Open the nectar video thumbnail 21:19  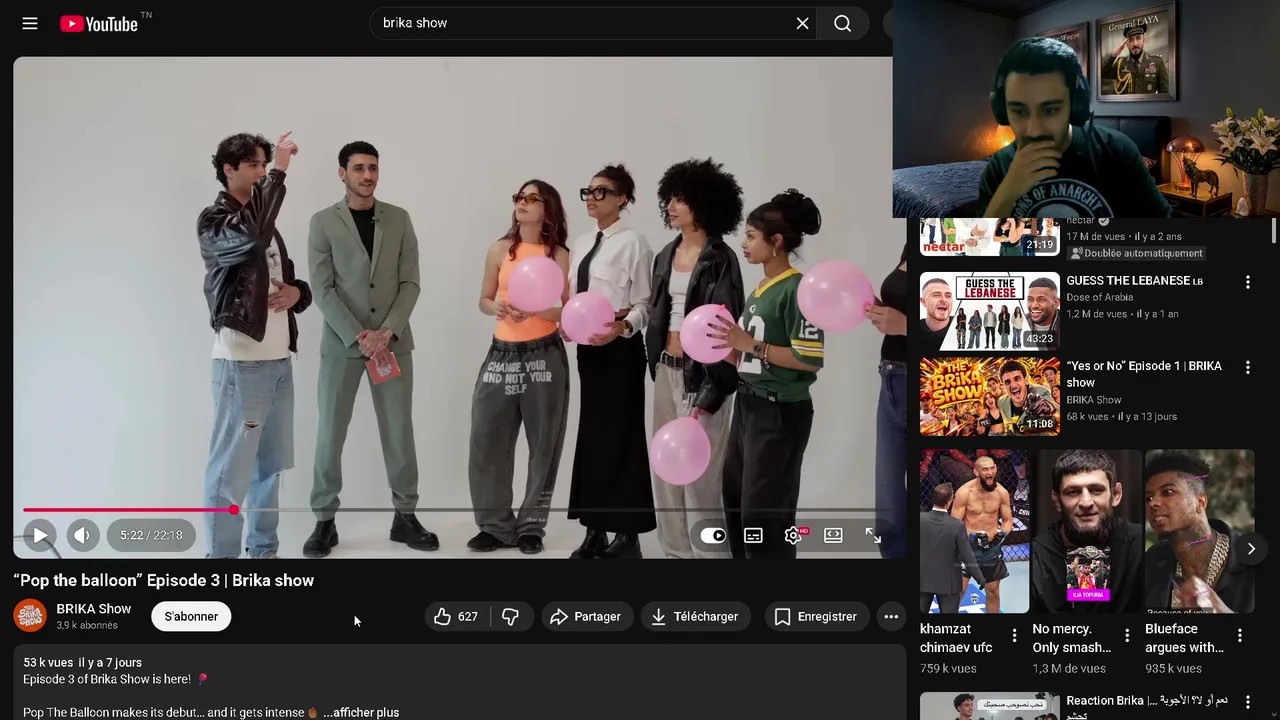click(x=989, y=237)
